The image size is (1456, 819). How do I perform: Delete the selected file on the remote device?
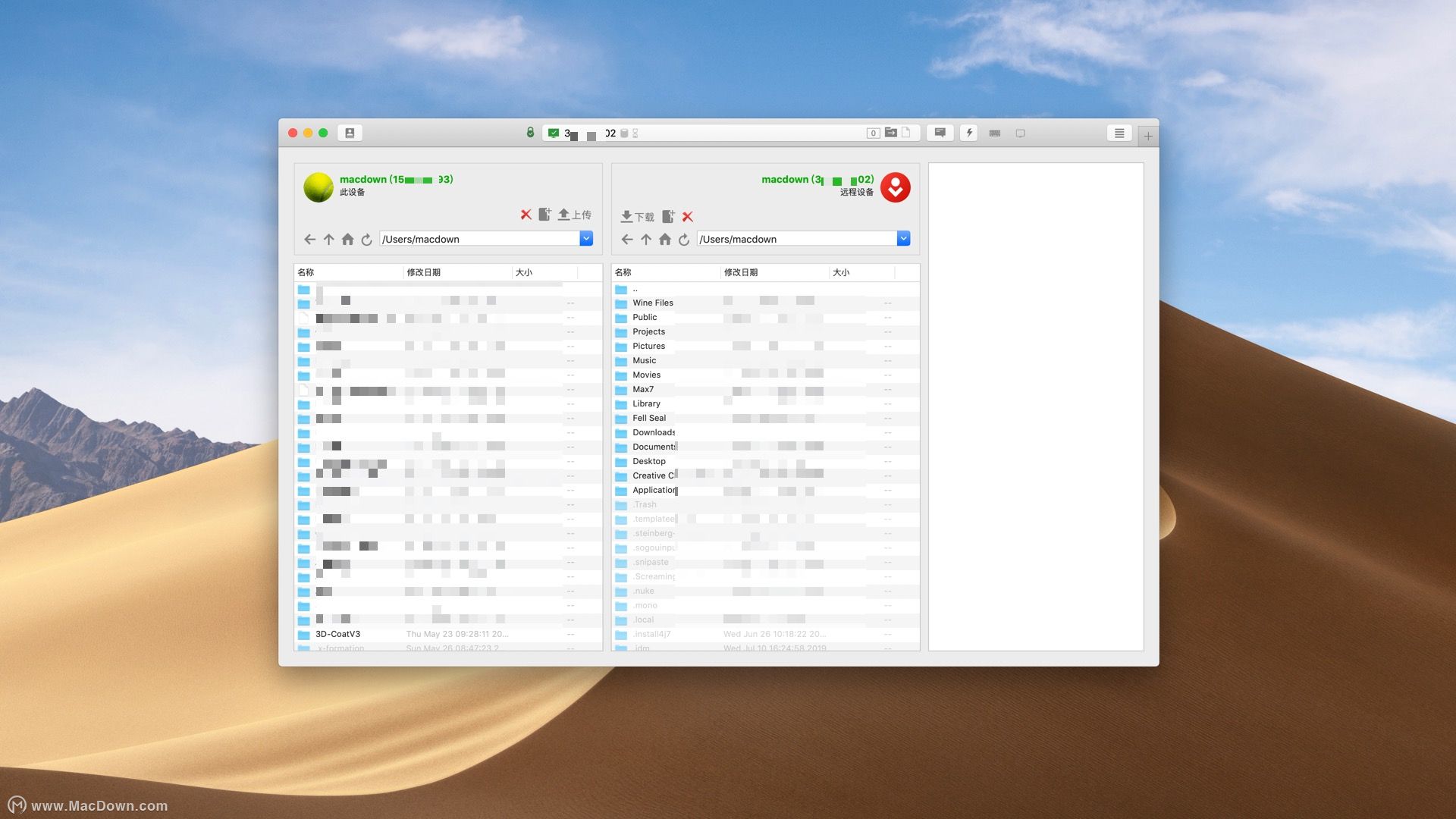688,216
